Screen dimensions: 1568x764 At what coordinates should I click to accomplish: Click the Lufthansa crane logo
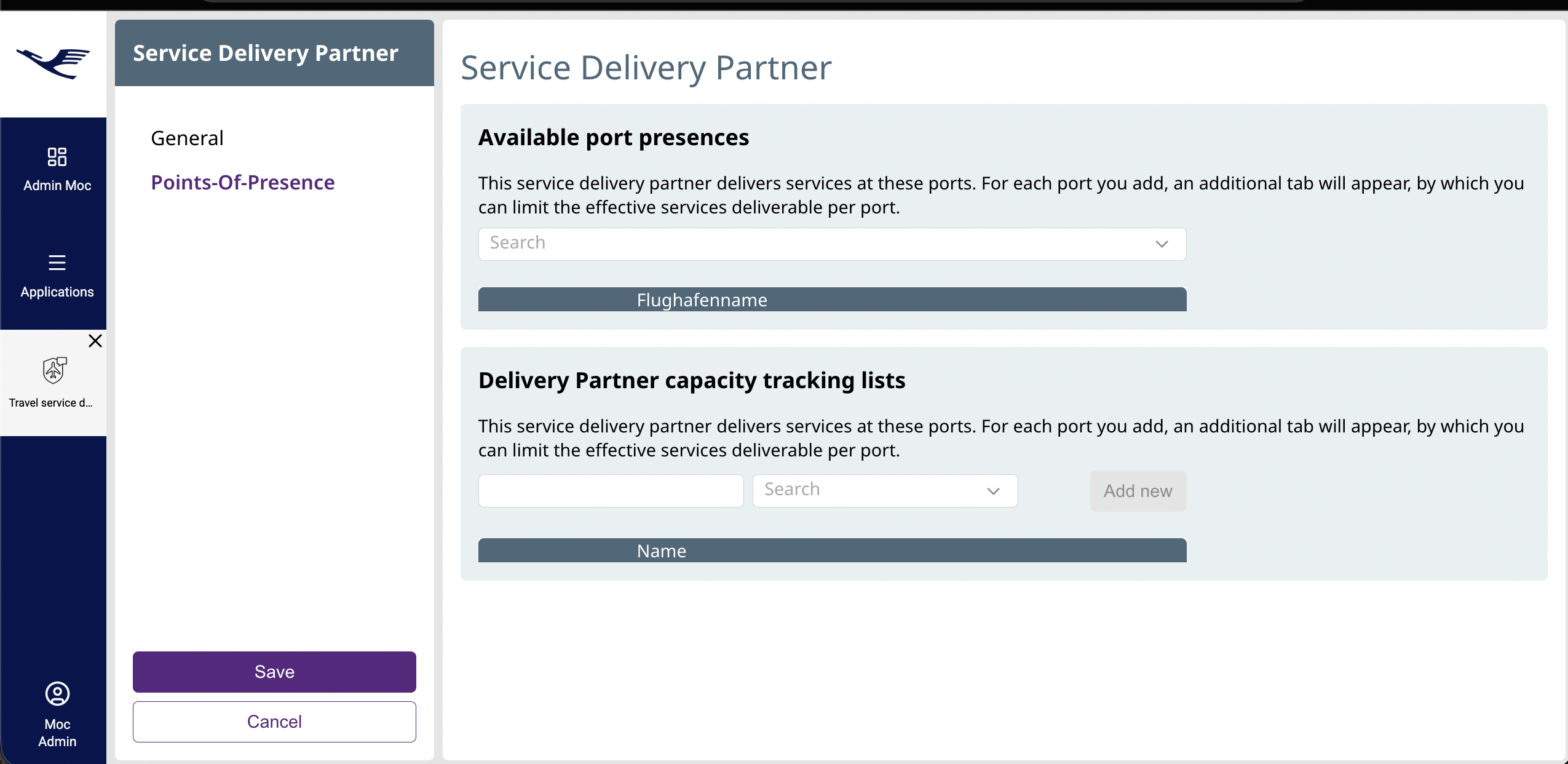pos(53,63)
